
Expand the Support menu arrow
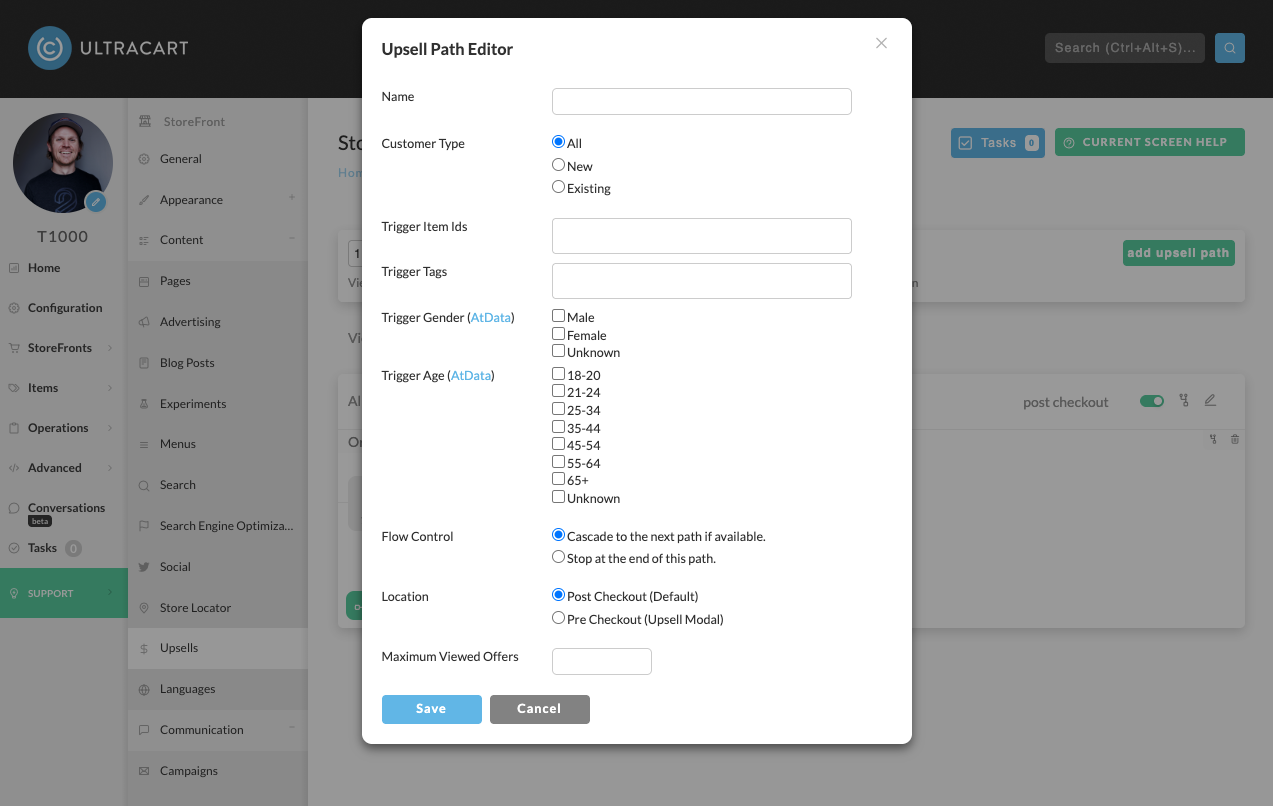click(x=110, y=593)
